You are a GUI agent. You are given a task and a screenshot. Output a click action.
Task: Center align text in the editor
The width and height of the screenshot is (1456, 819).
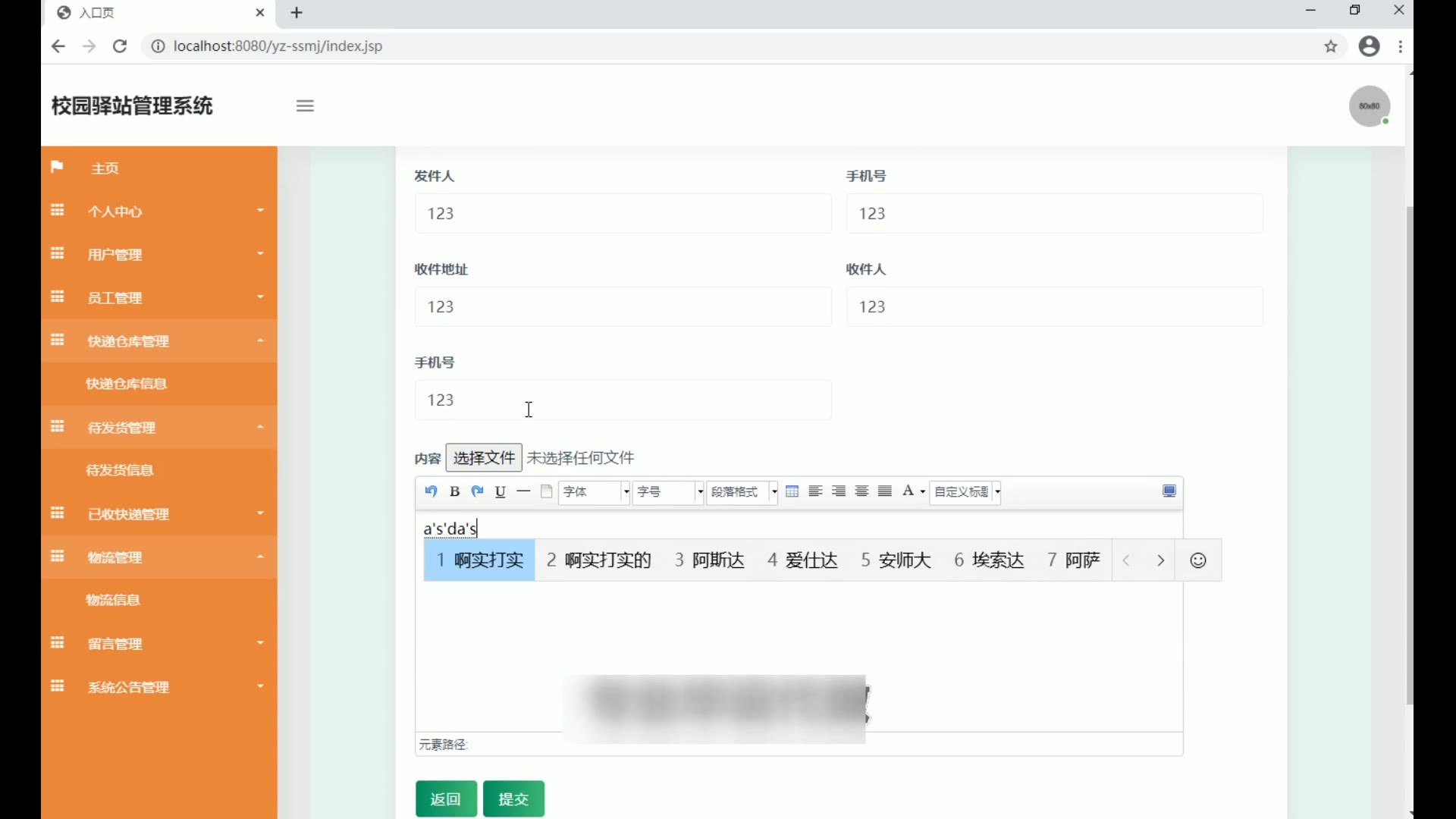click(x=861, y=491)
